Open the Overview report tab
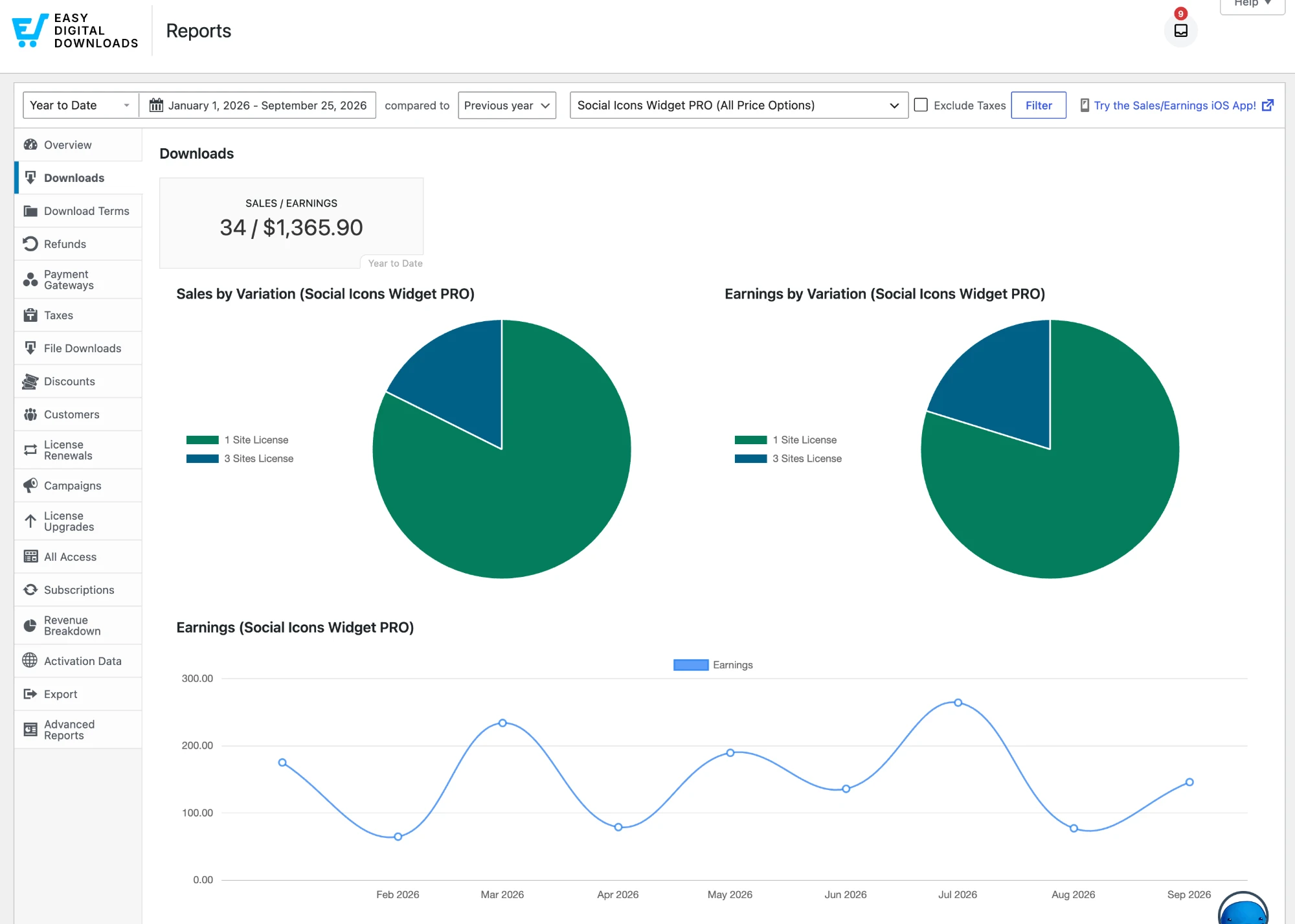 pos(78,144)
